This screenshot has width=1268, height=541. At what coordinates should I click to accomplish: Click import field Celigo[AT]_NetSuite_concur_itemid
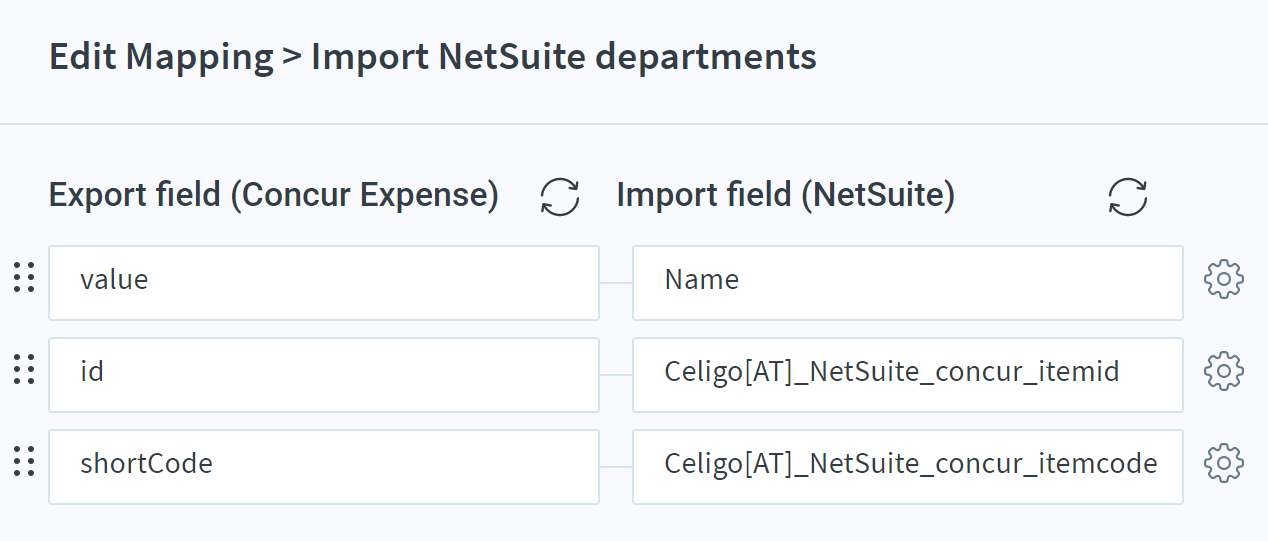(x=908, y=375)
